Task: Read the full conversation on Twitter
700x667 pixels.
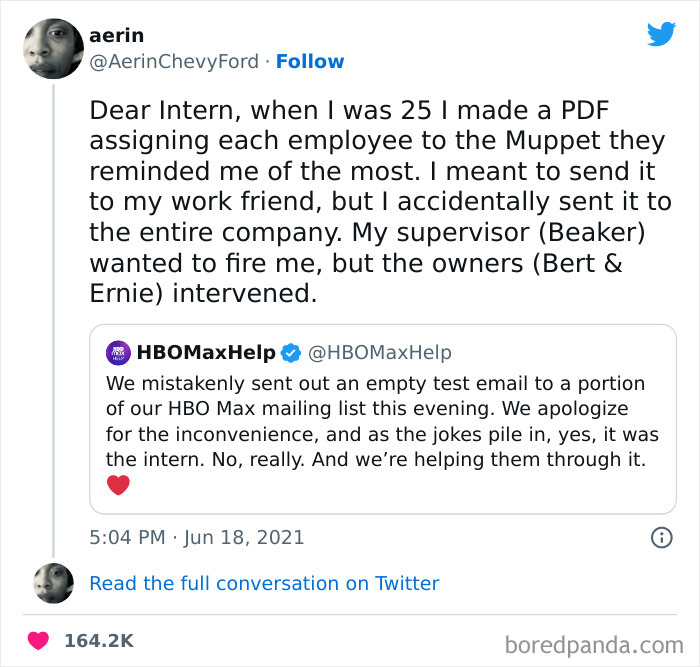Action: [x=264, y=583]
